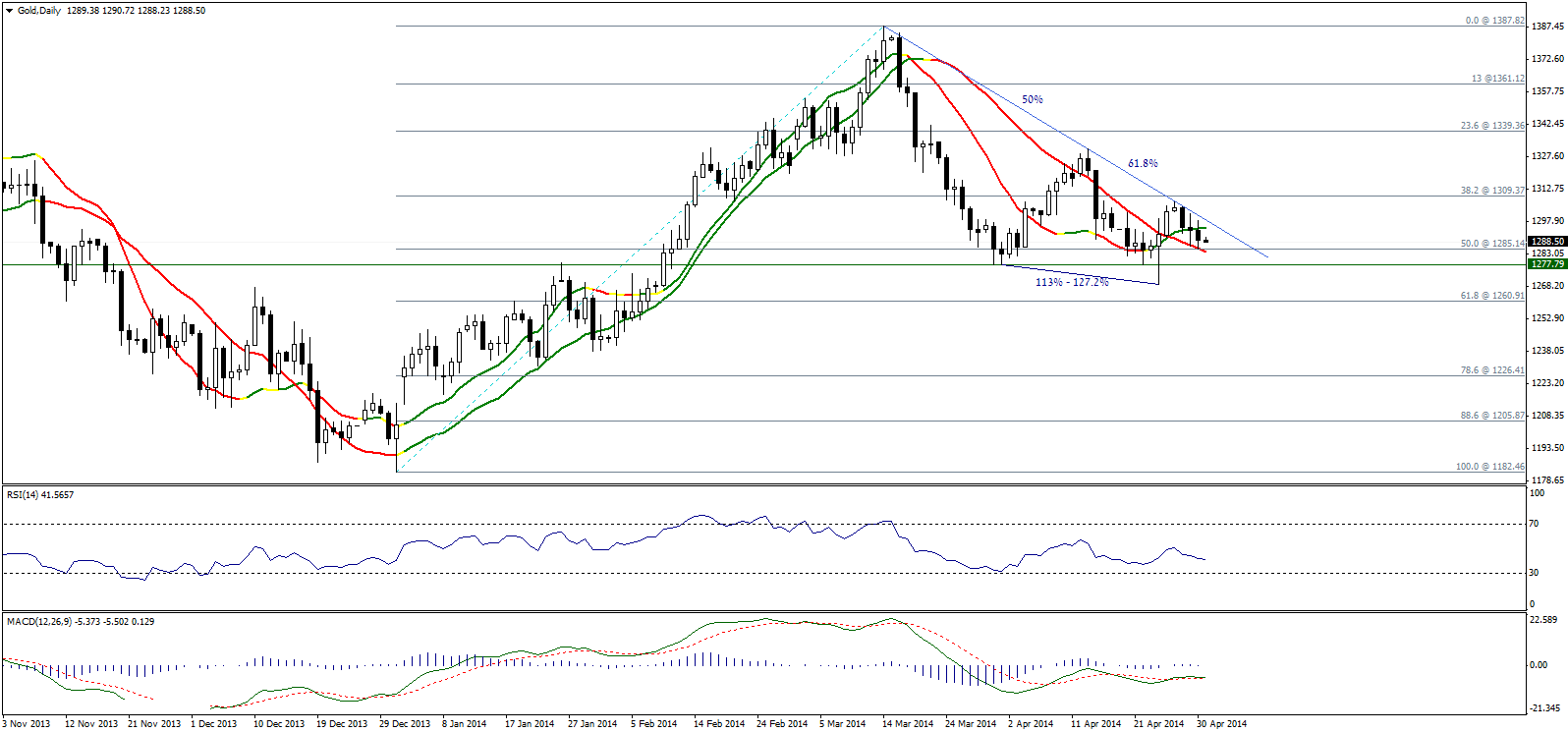Pick the 5 Feb 2014 date label
Image resolution: width=1568 pixels, height=732 pixels.
654,724
